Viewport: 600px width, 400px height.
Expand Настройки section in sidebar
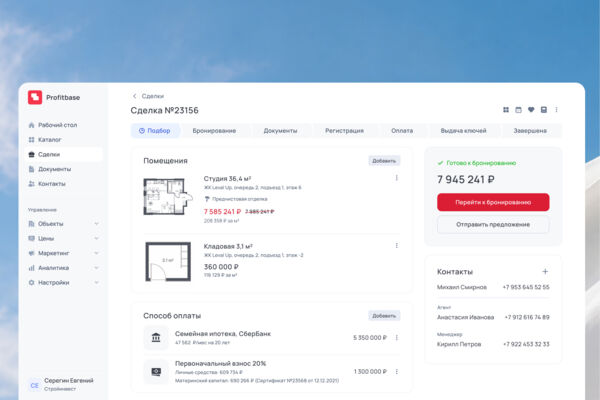click(x=96, y=282)
